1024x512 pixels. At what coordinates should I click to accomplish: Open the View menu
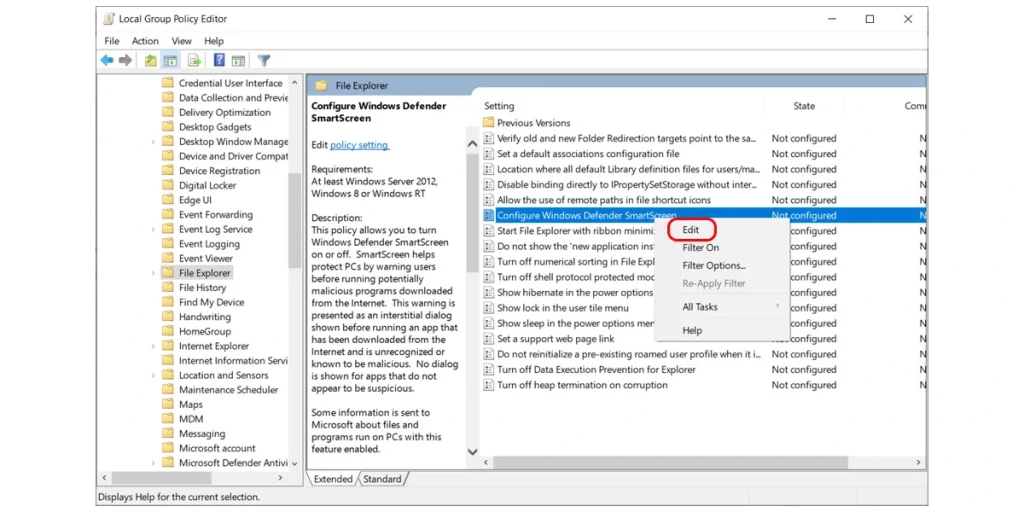(182, 40)
